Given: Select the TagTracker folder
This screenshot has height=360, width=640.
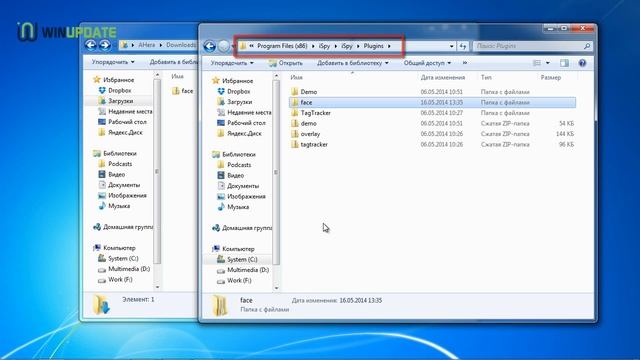Looking at the screenshot, I should [316, 113].
